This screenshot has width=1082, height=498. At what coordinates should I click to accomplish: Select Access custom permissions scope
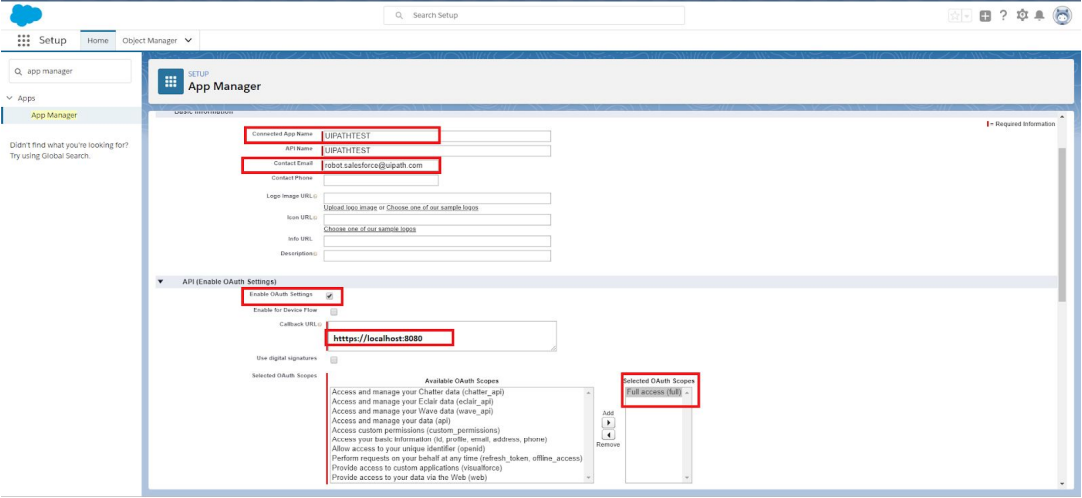coord(415,430)
